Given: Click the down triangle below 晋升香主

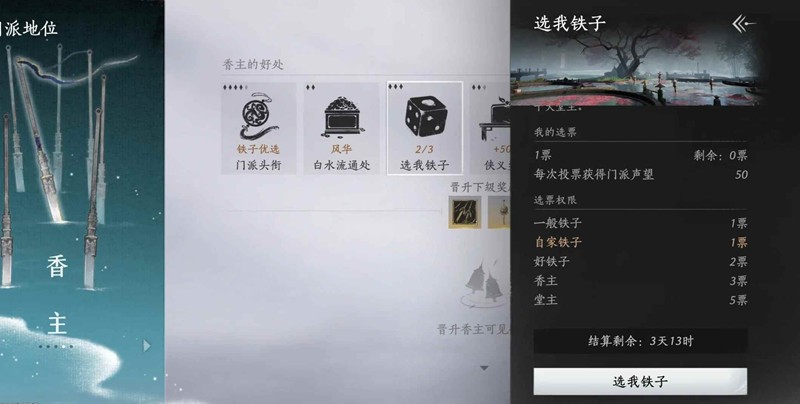Looking at the screenshot, I should pos(484,368).
